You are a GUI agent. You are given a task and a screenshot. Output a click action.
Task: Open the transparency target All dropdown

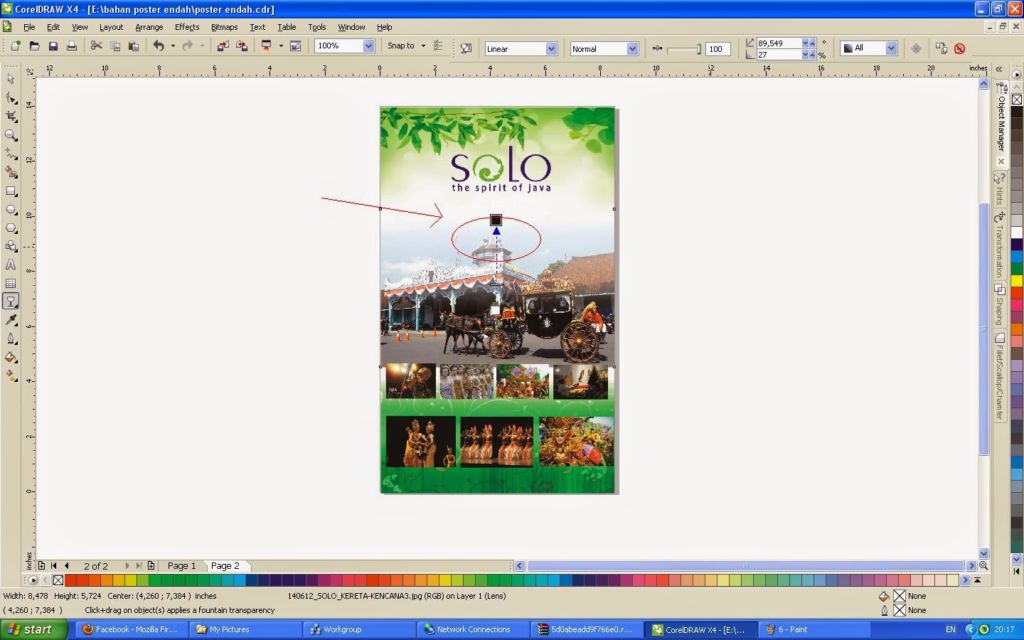(x=891, y=48)
